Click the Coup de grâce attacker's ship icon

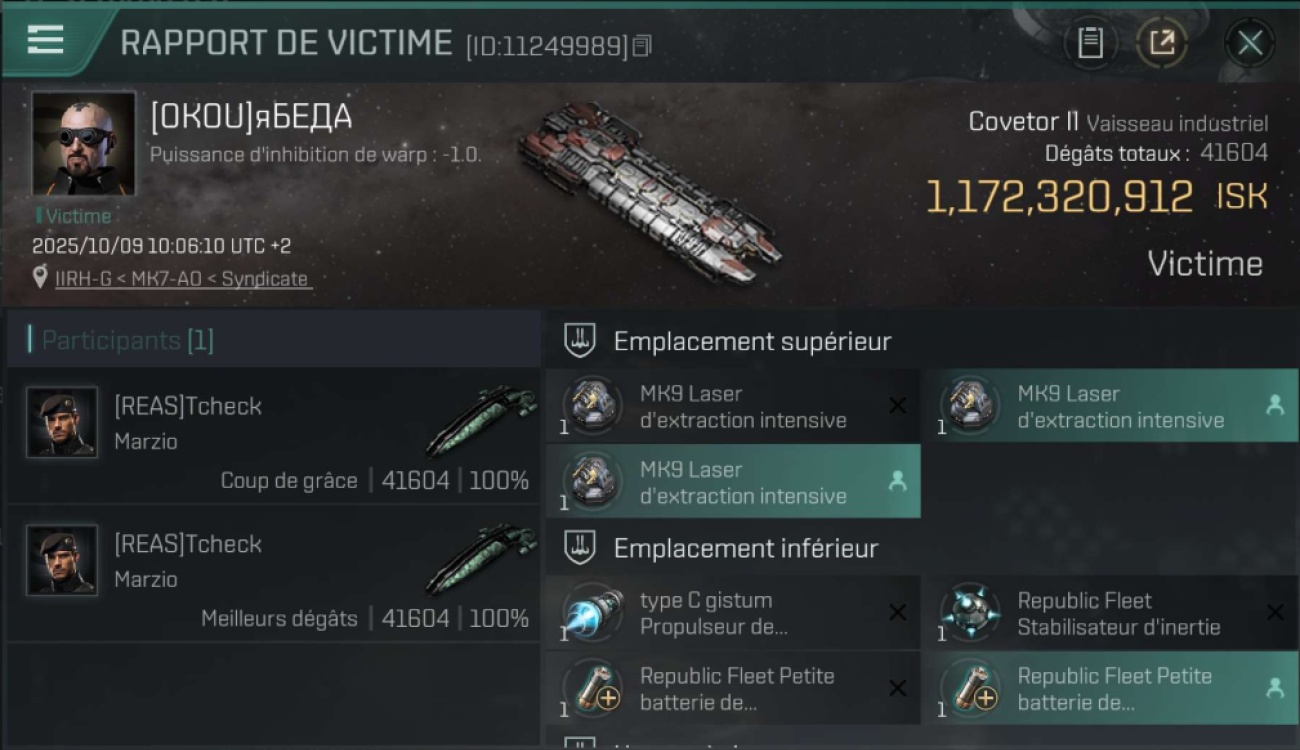[481, 421]
